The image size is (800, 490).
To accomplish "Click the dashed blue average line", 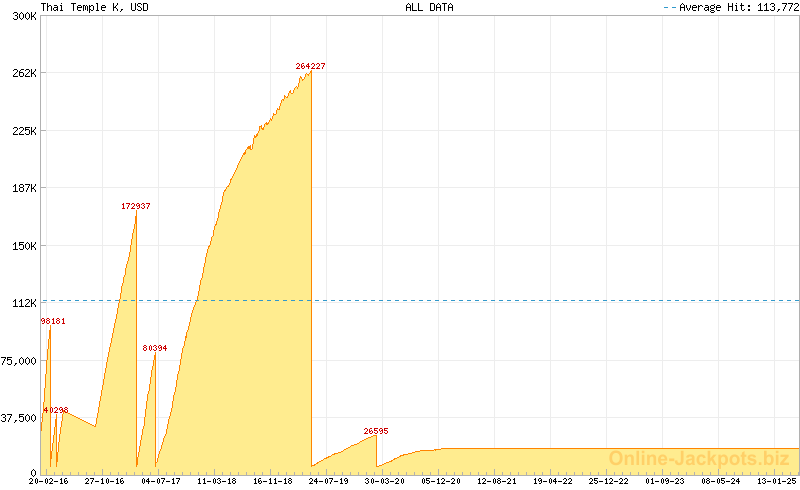I will [x=500, y=300].
